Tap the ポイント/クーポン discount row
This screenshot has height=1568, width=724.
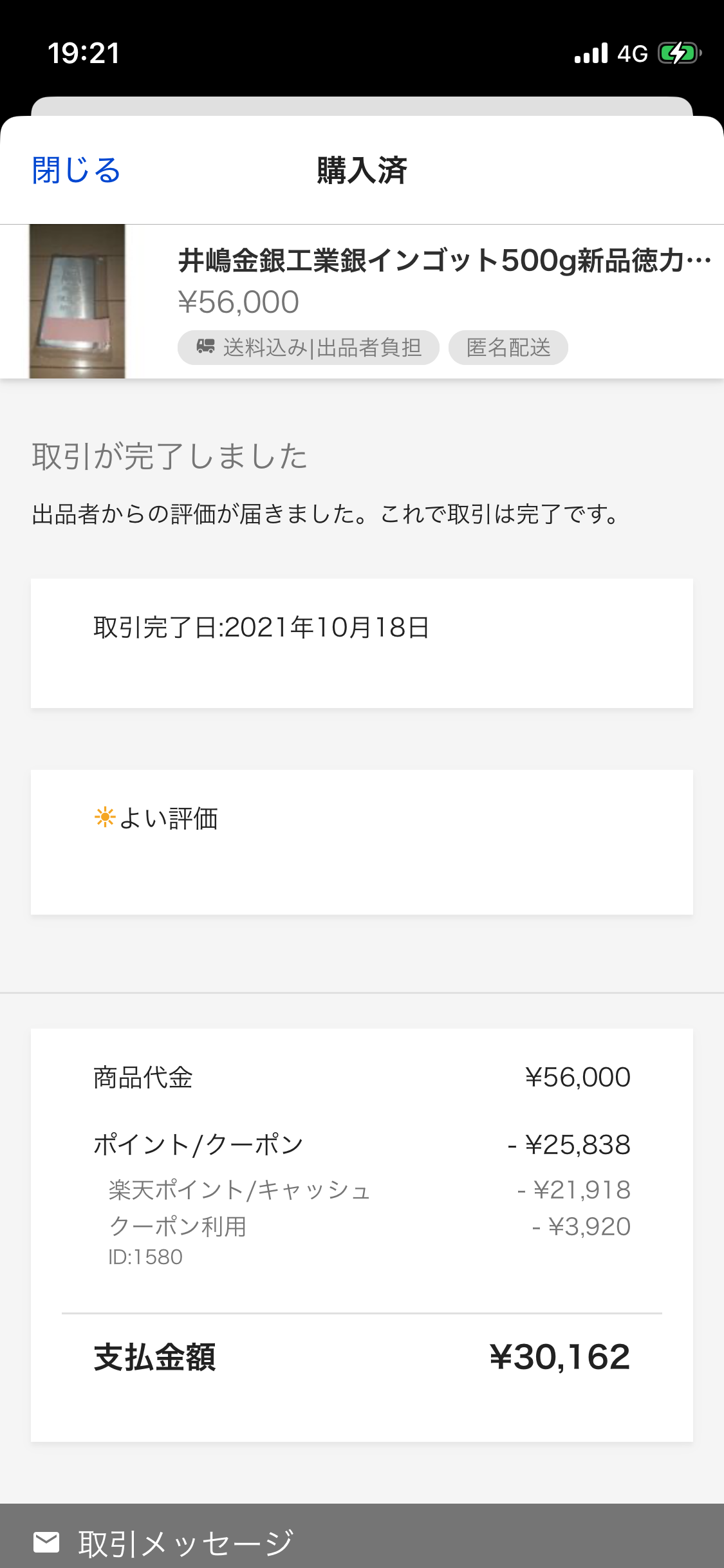(x=362, y=1144)
